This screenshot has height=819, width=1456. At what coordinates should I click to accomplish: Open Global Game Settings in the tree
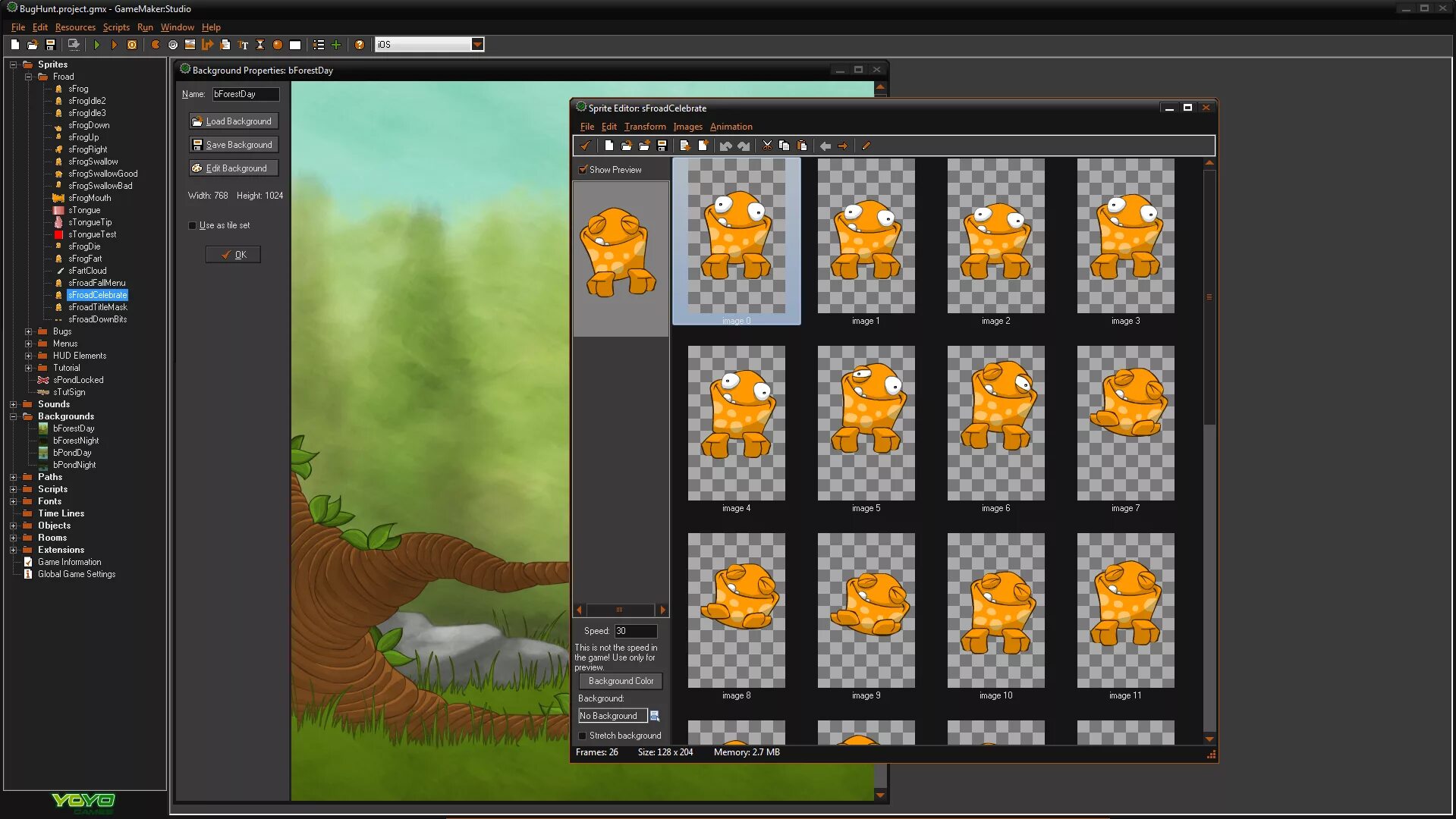tap(77, 574)
